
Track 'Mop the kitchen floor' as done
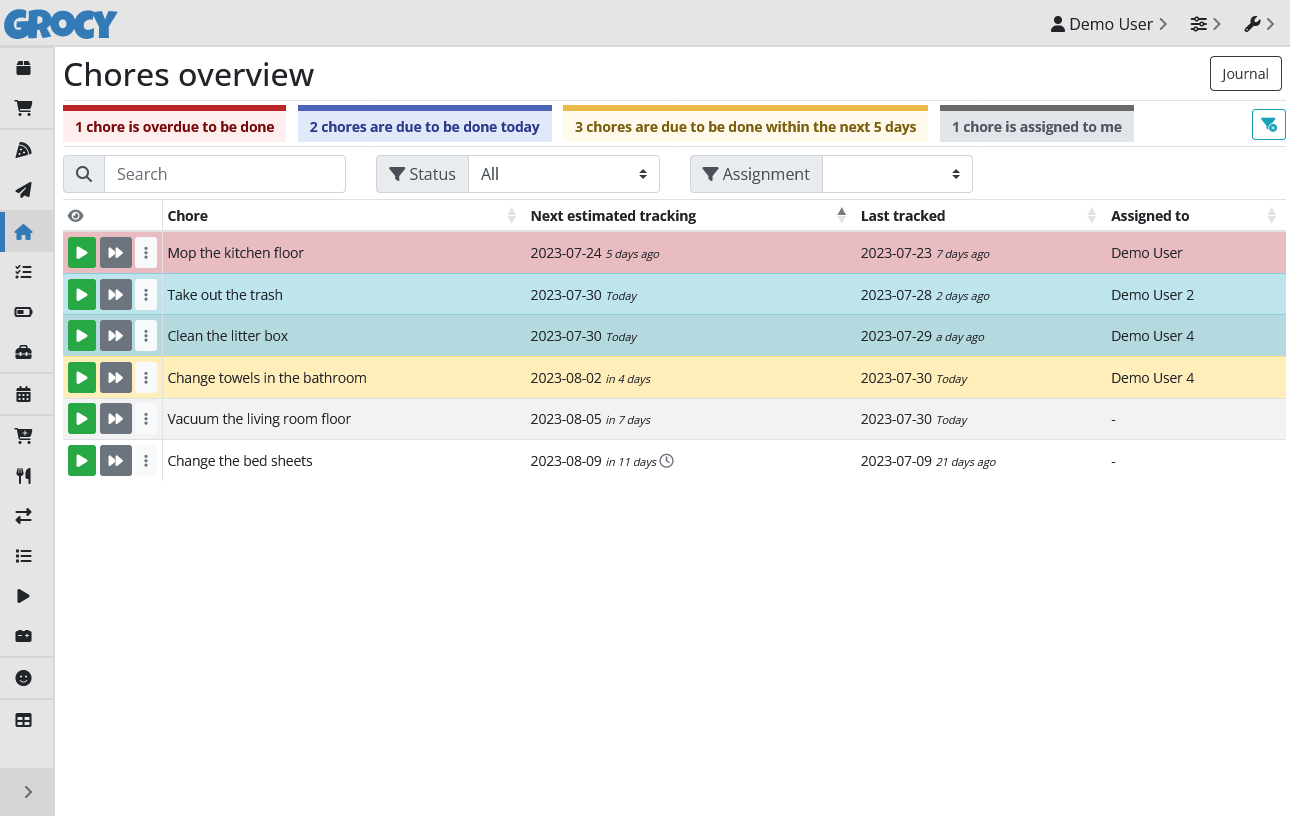click(x=82, y=253)
